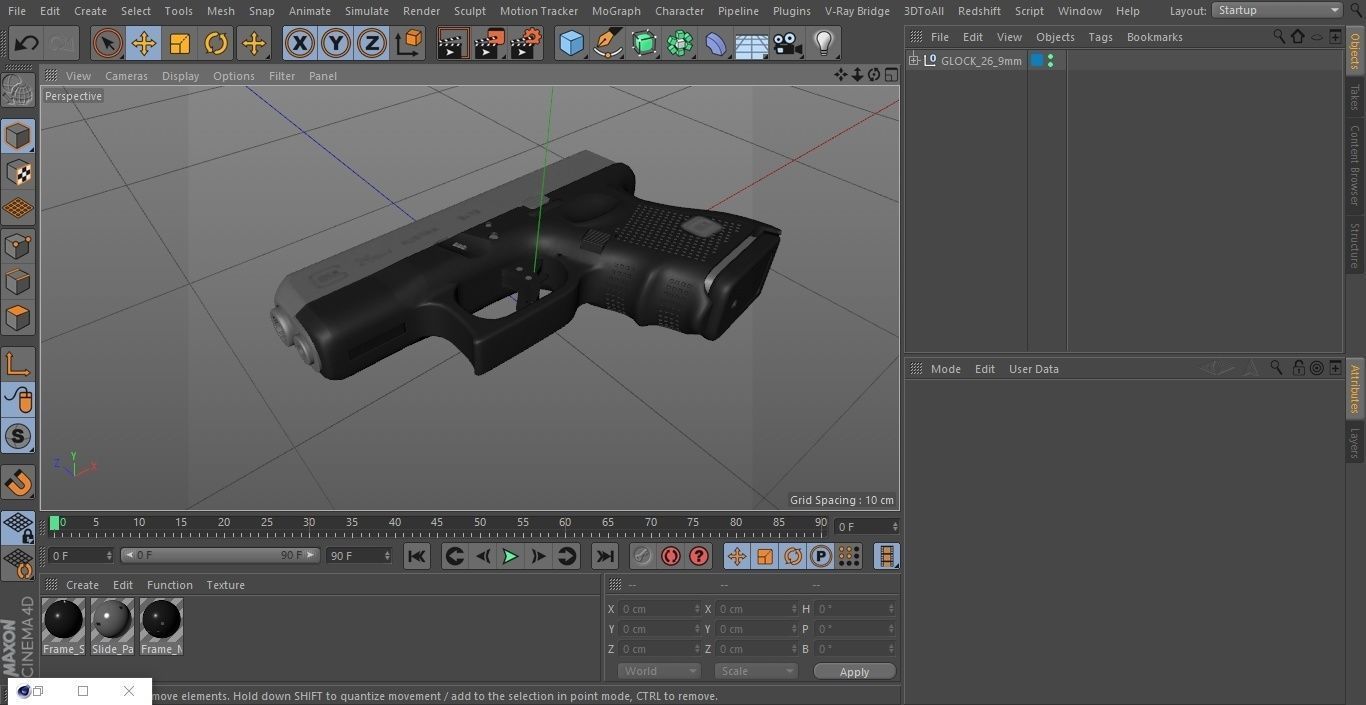Go to start of animation
Viewport: 1366px width, 705px height.
(417, 556)
